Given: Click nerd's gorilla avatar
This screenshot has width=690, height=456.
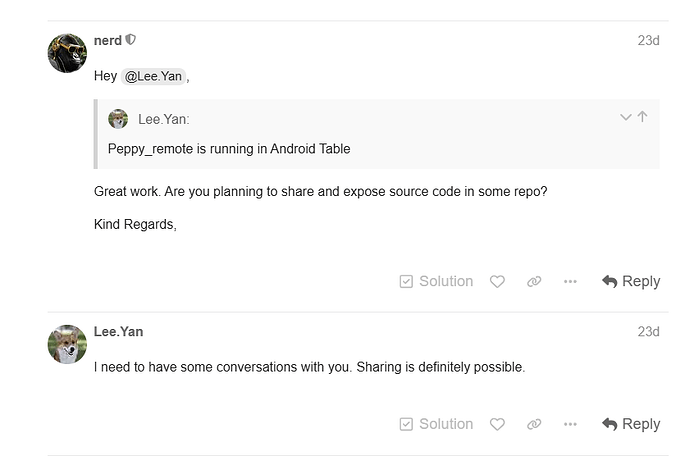Looking at the screenshot, I should point(67,53).
